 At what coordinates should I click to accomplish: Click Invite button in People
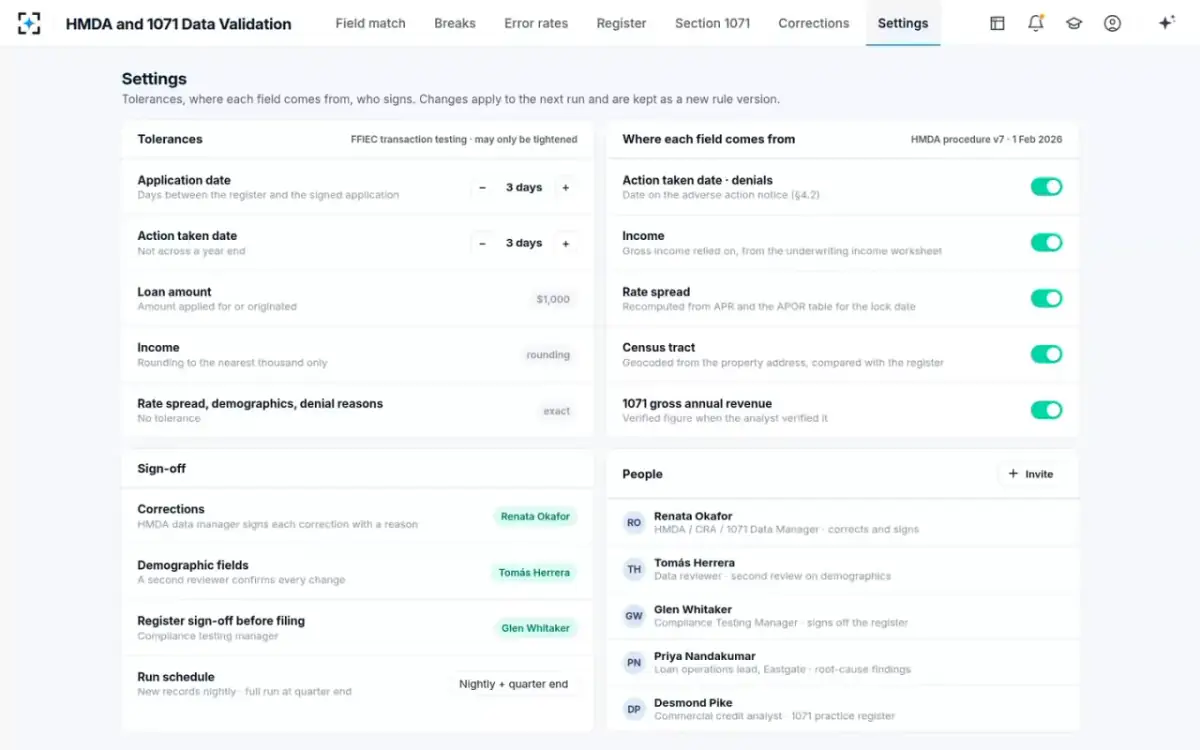1030,474
